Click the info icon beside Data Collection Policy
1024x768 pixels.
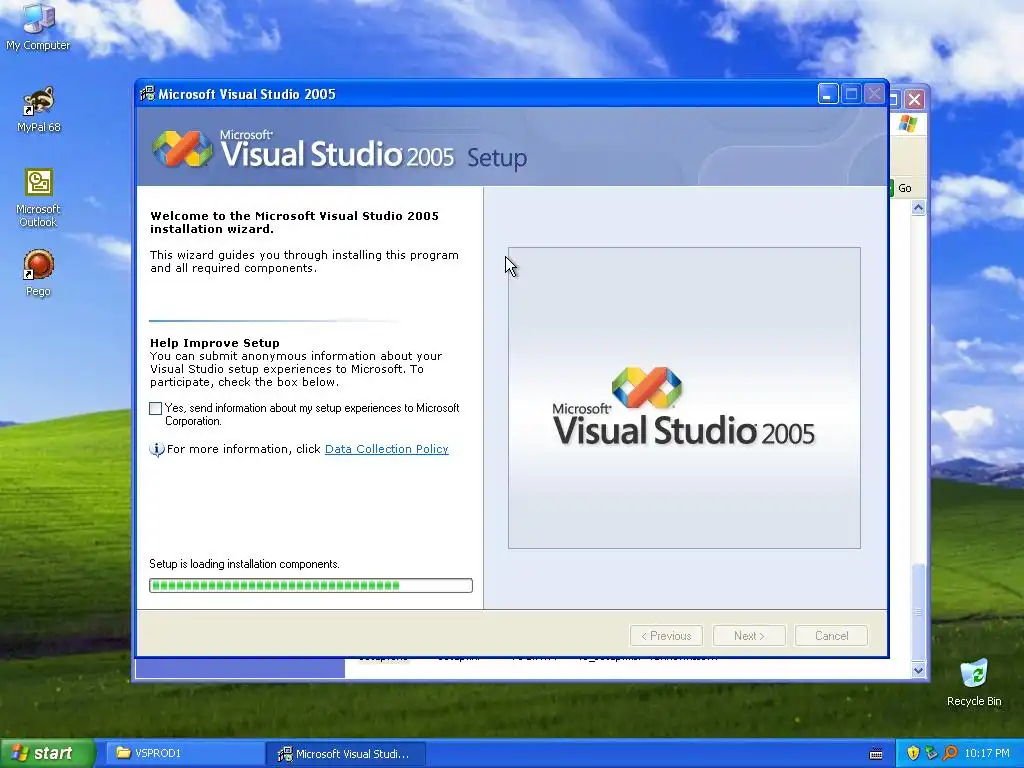[157, 449]
